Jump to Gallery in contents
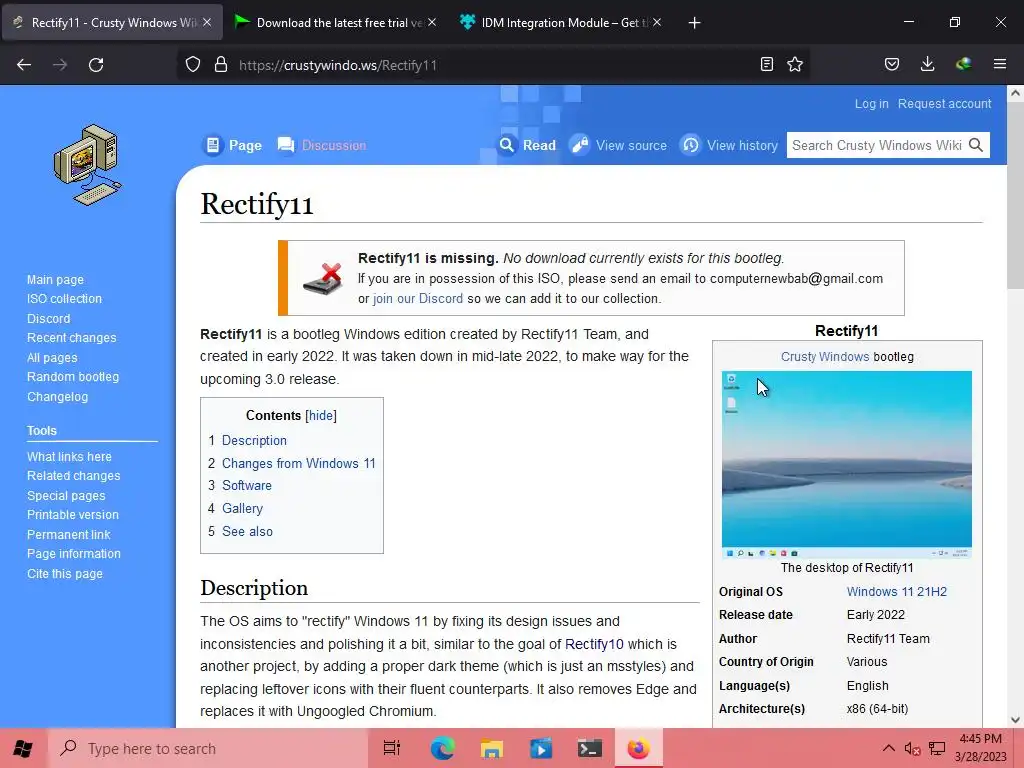The image size is (1024, 768). pos(242,509)
